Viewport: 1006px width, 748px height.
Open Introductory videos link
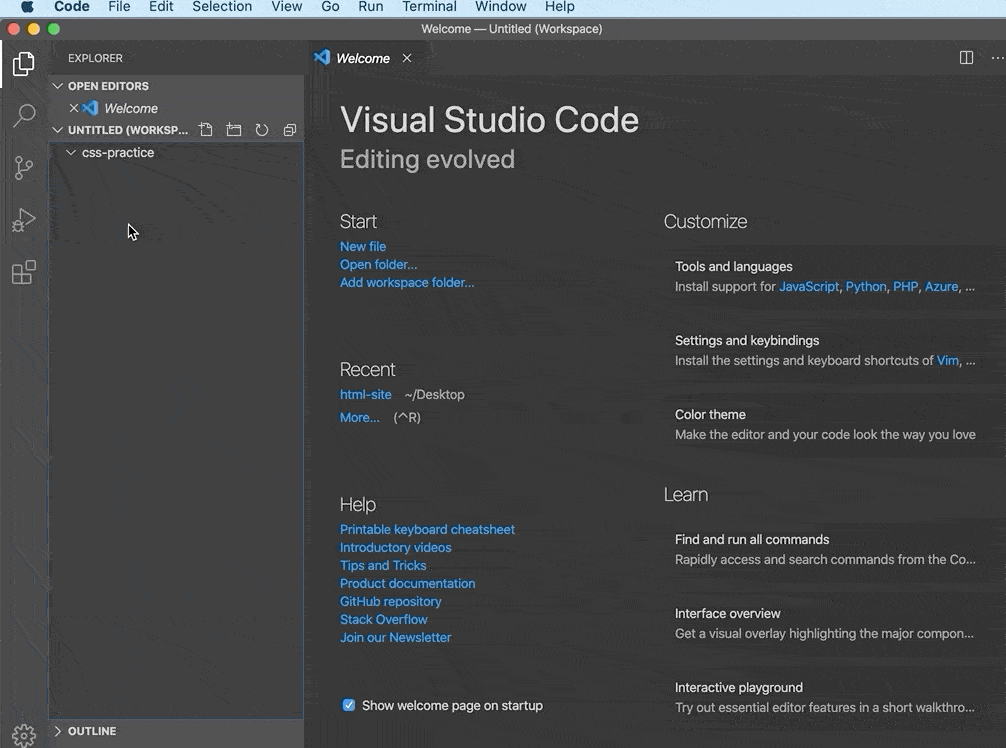pos(395,547)
